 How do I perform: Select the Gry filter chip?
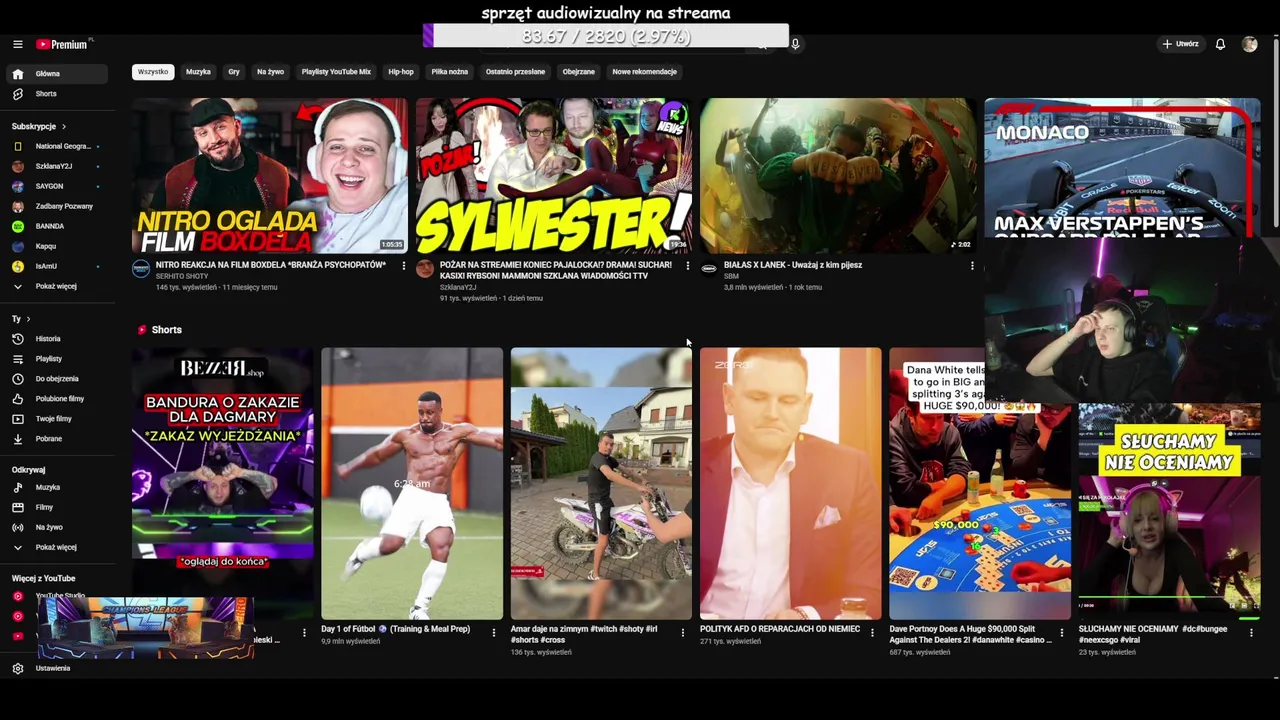(234, 72)
